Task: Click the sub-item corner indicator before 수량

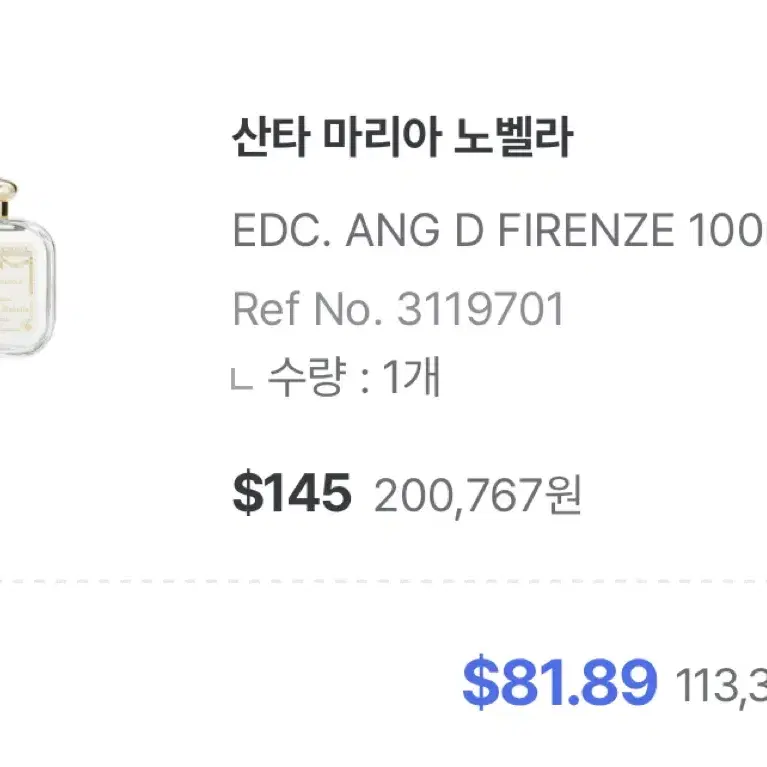Action: pyautogui.click(x=242, y=380)
